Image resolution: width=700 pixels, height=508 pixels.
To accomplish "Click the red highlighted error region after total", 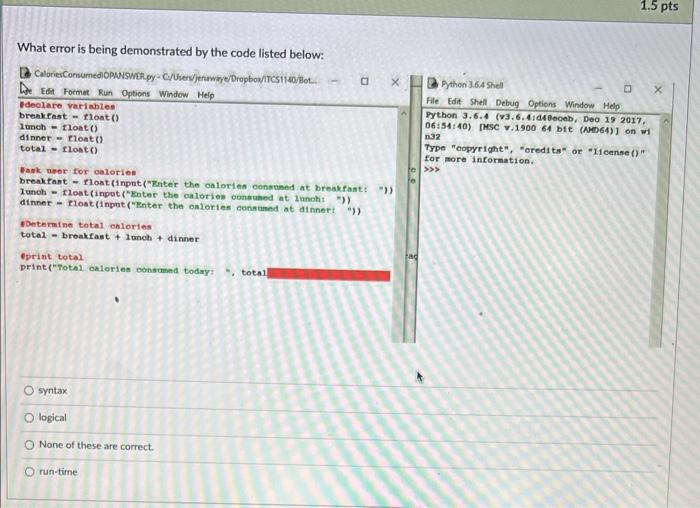I will 329,275.
